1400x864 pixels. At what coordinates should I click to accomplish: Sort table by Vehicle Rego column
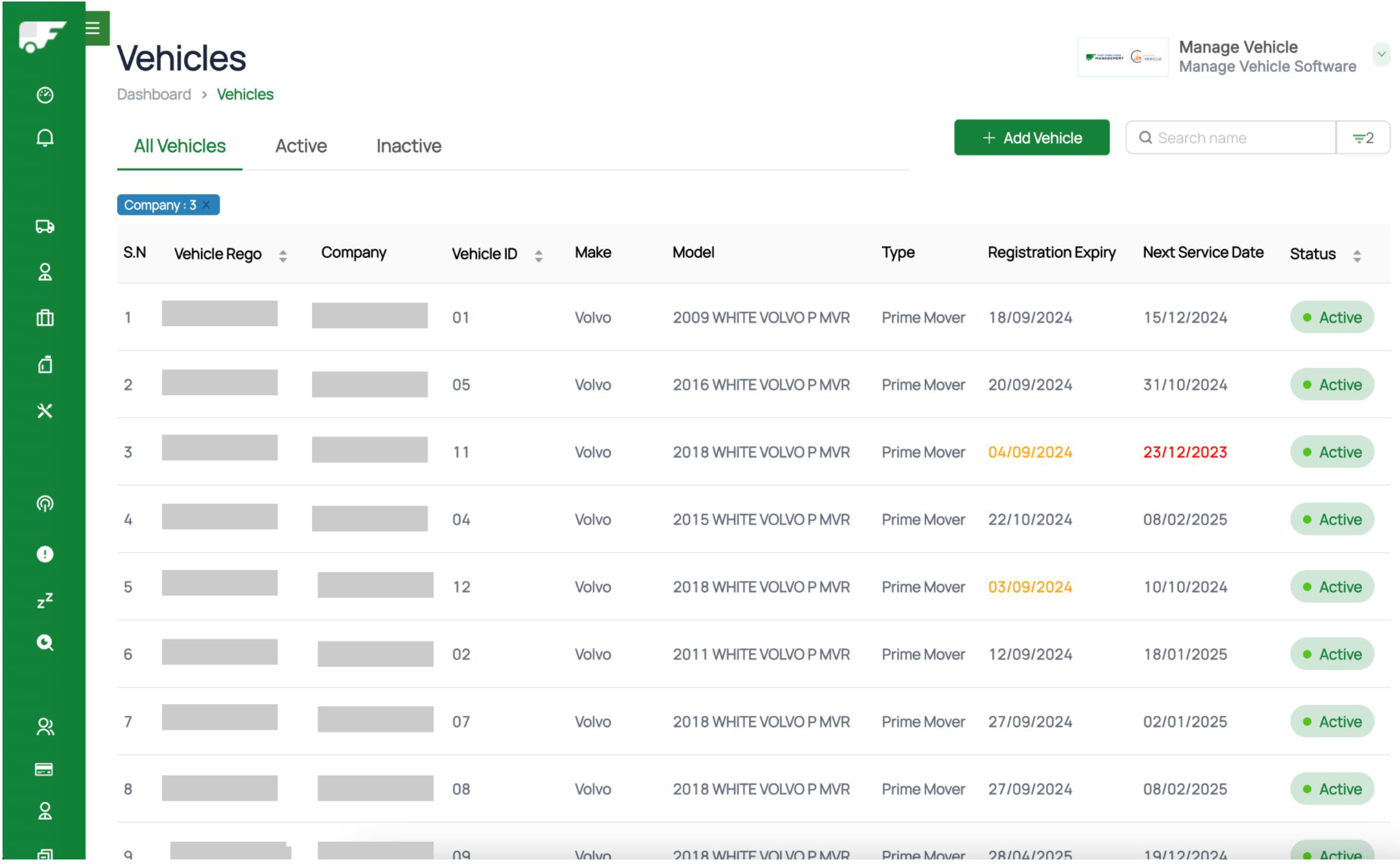click(x=284, y=257)
